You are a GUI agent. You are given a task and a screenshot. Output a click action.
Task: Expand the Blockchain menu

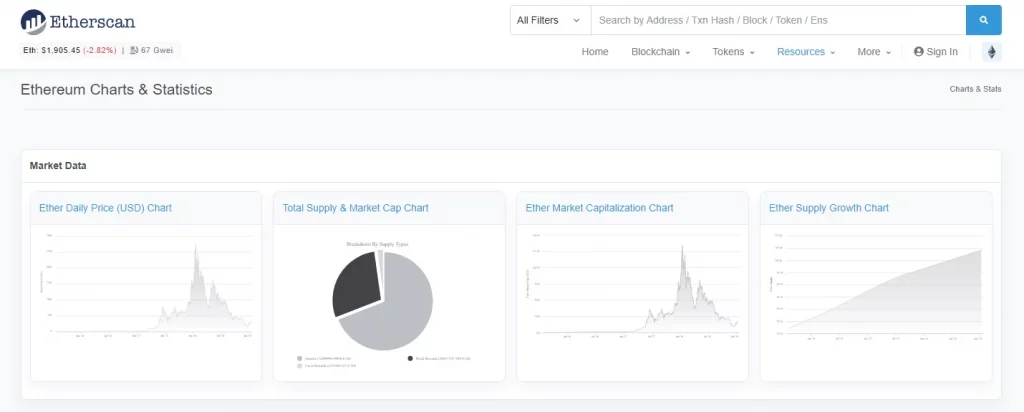click(x=660, y=52)
